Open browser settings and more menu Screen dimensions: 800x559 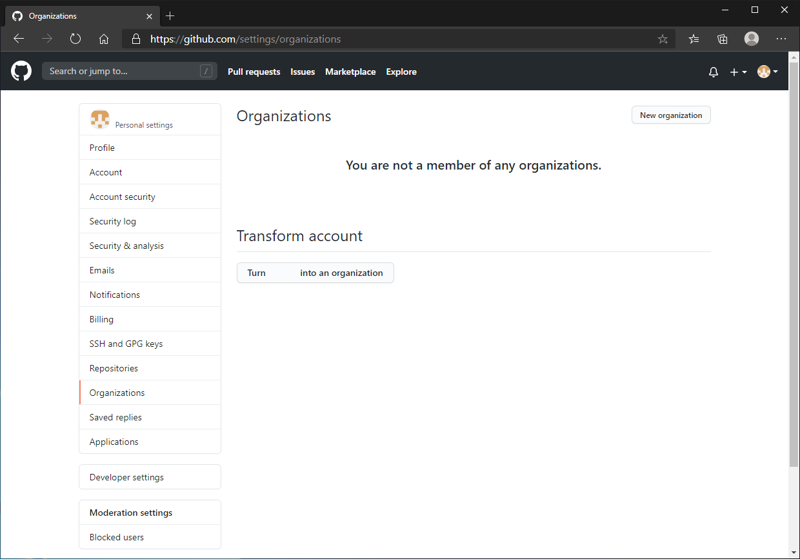pyautogui.click(x=781, y=39)
